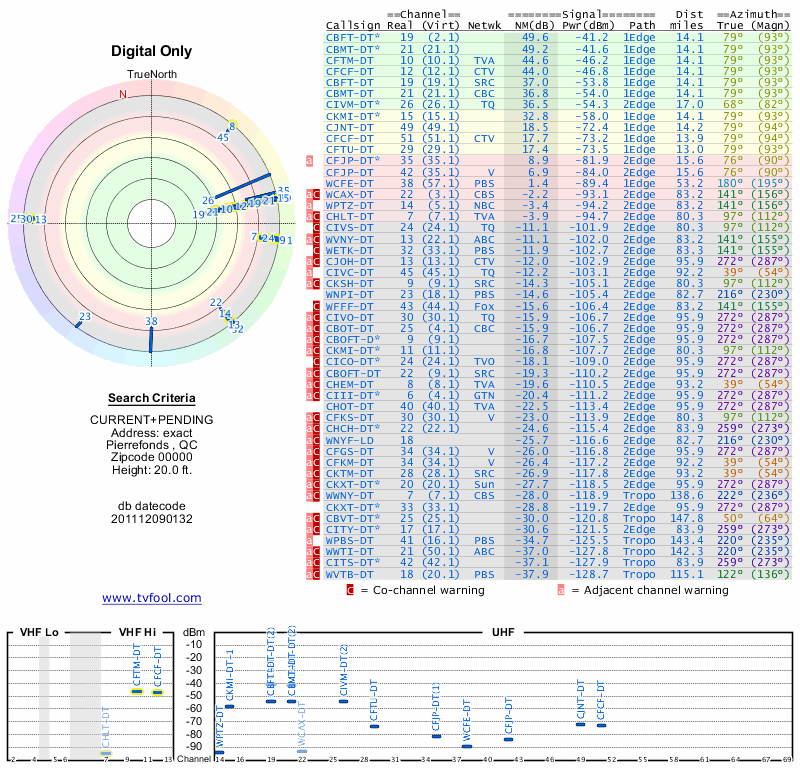Click the db datecode 201112090132 value
The width and height of the screenshot is (800, 768).
pos(152,519)
